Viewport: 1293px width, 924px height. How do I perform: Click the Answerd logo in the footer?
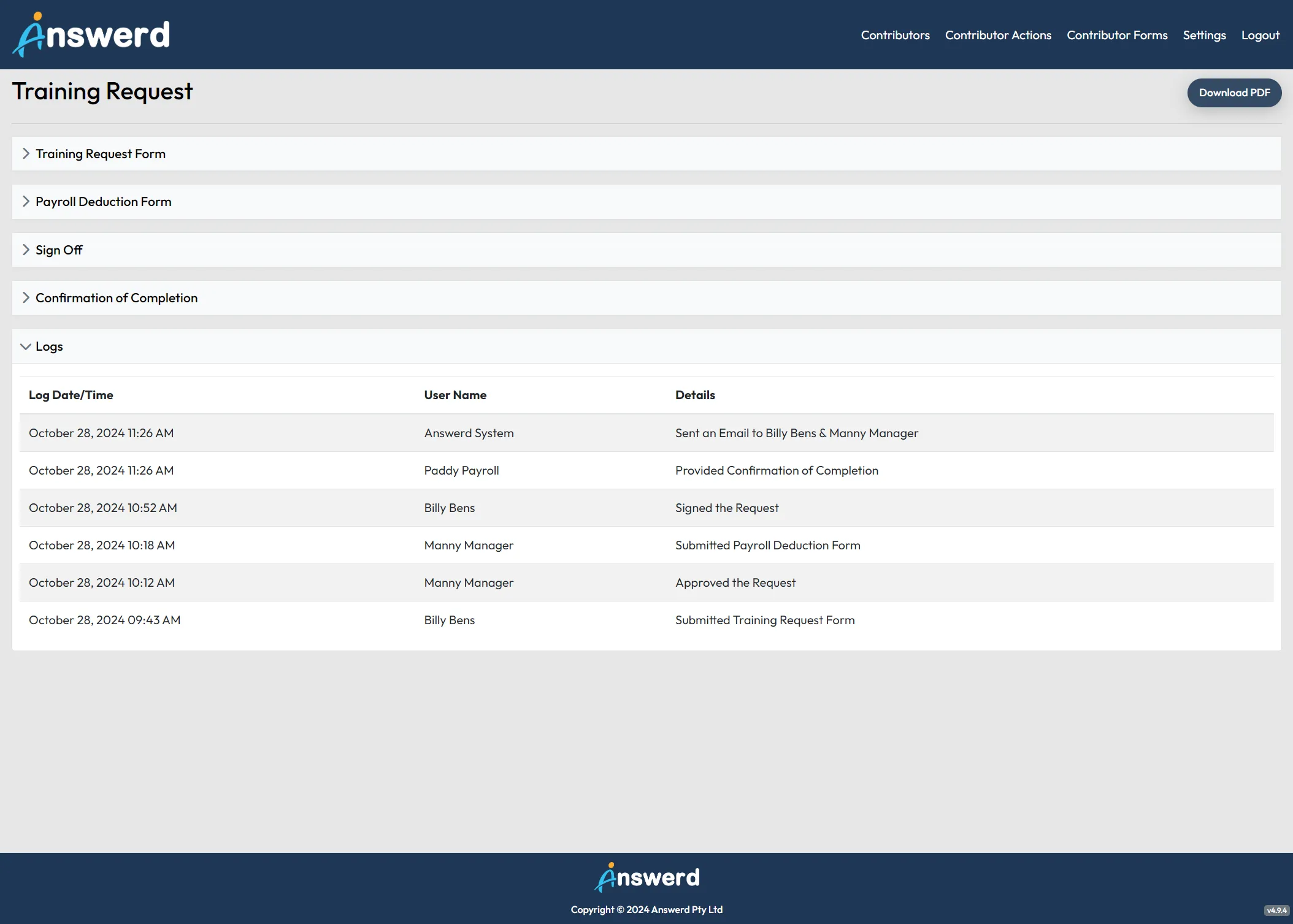[646, 877]
